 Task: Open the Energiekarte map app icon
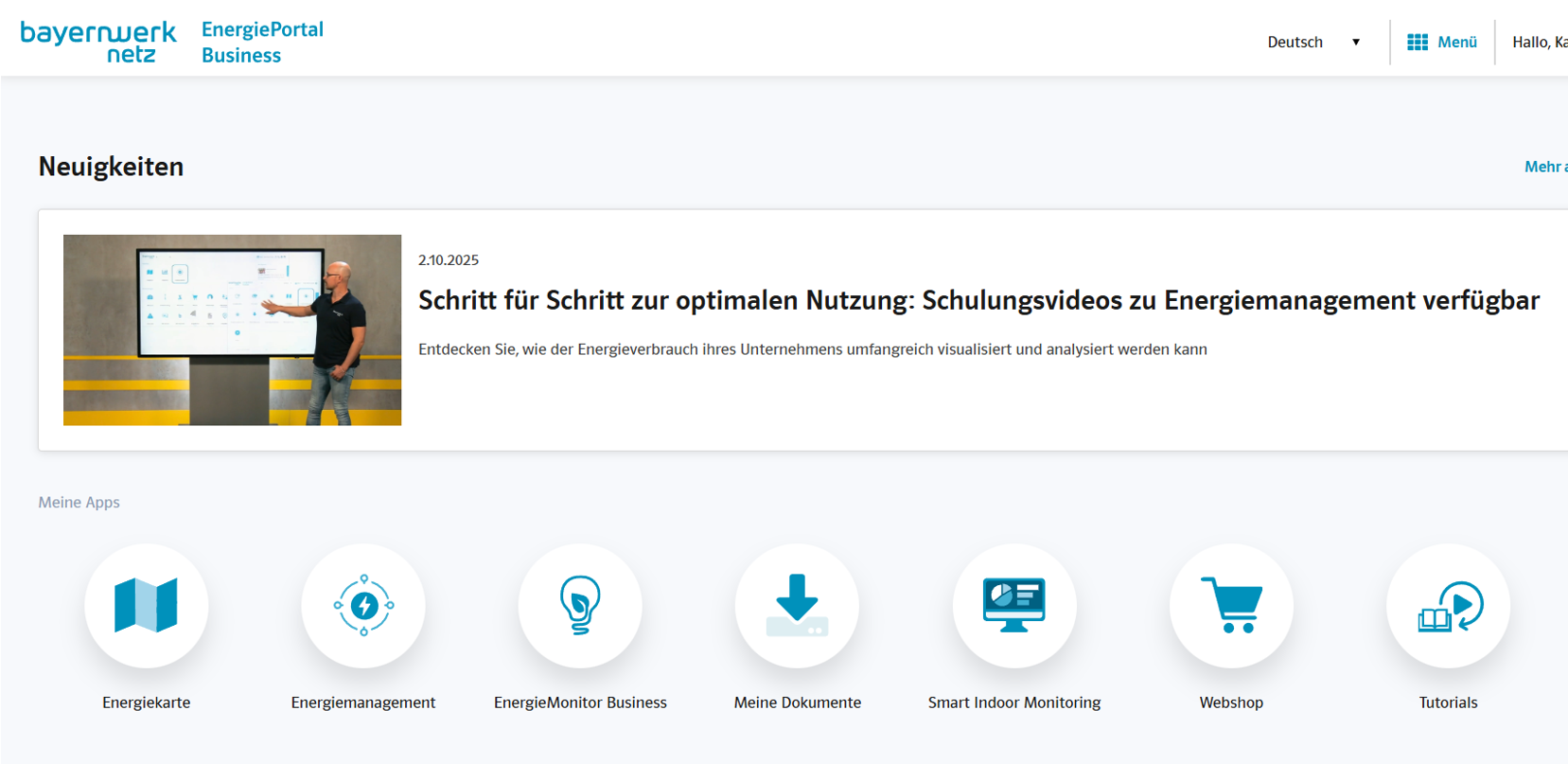click(x=146, y=606)
